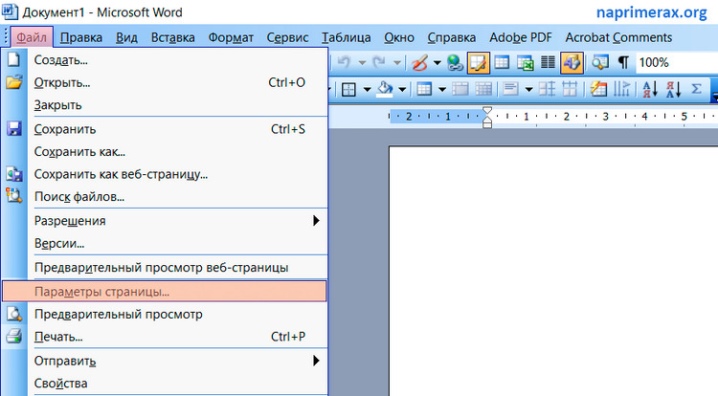718x396 pixels.
Task: Open the shading color dropdown arrow
Action: (x=402, y=89)
